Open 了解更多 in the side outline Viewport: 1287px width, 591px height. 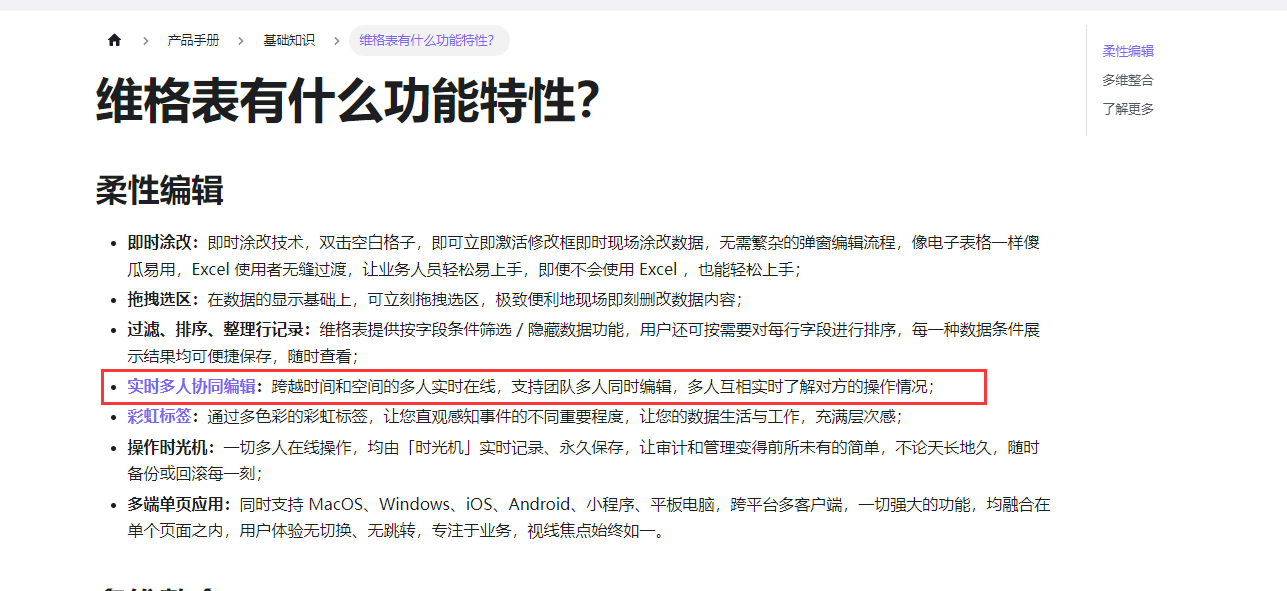tap(1128, 109)
